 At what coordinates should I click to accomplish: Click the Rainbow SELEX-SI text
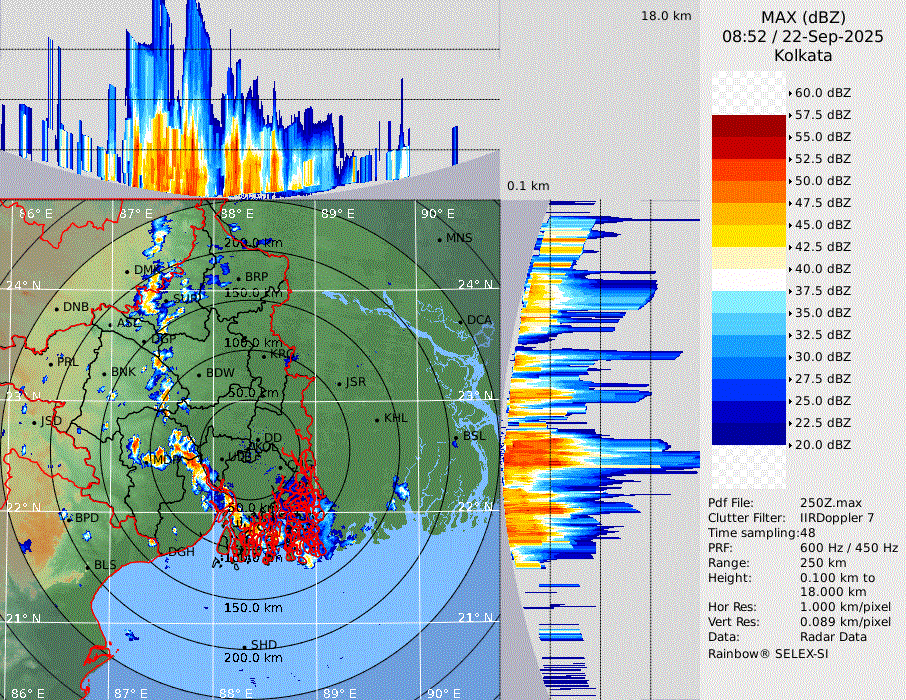point(768,653)
